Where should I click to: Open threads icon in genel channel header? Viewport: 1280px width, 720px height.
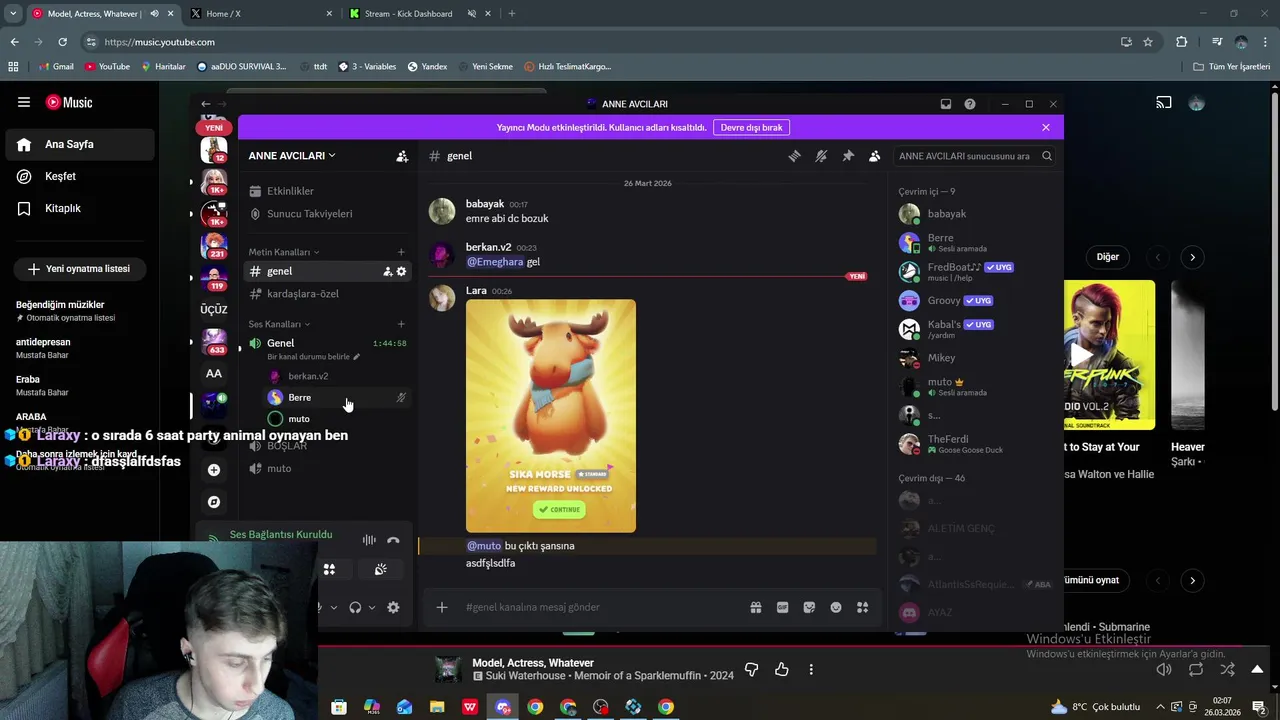(x=795, y=156)
